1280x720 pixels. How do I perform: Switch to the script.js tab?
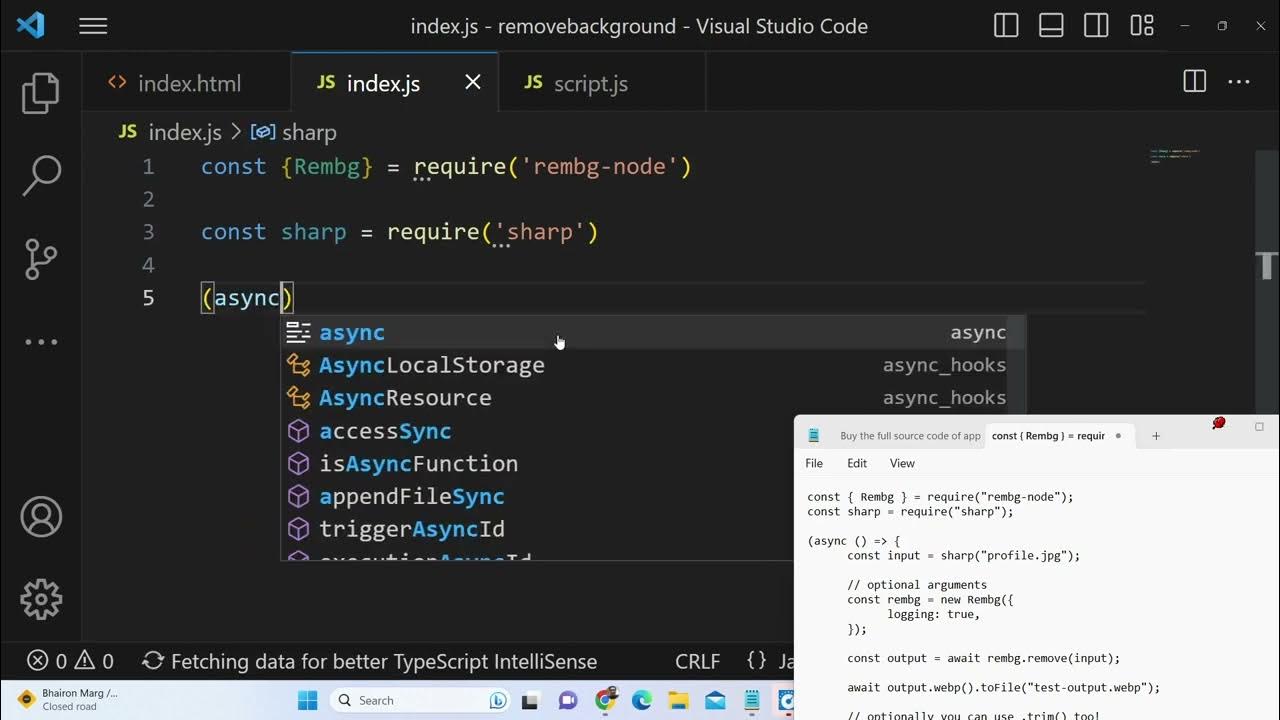point(590,83)
